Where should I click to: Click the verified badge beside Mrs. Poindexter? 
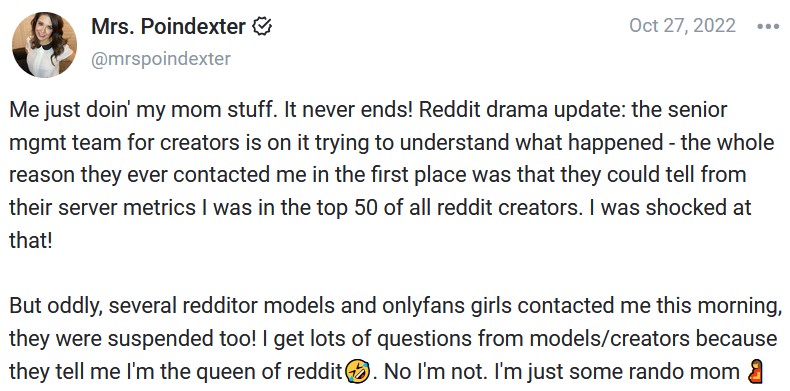tap(262, 27)
